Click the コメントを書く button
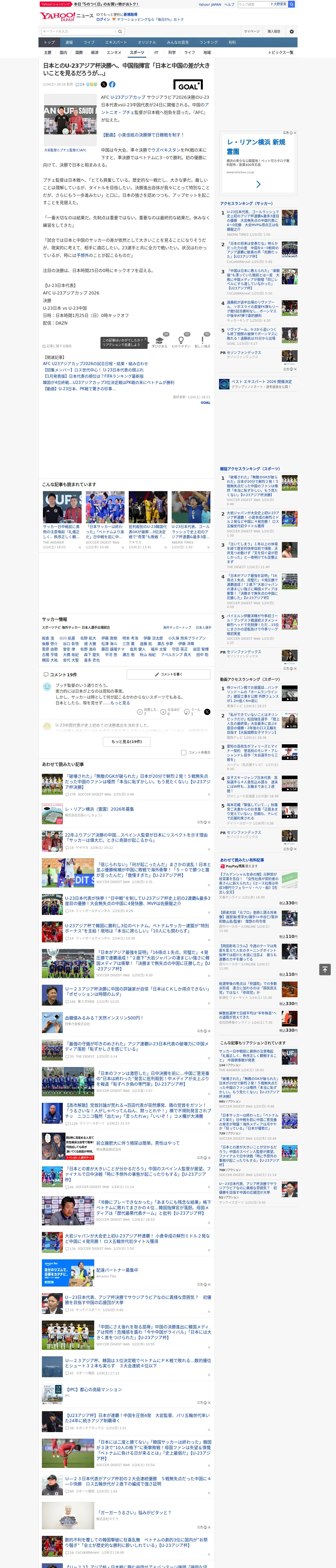The width and height of the screenshot is (336, 1568). coord(169,675)
